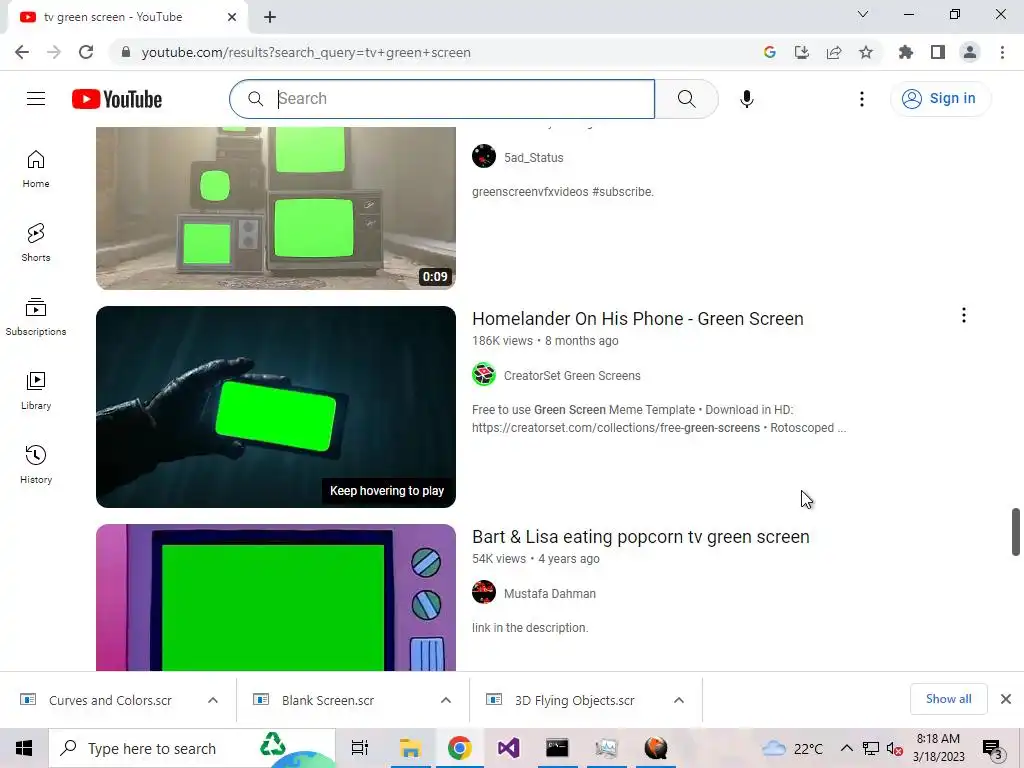
Task: Click the page vertical scrollbar thumb
Action: pyautogui.click(x=1016, y=532)
